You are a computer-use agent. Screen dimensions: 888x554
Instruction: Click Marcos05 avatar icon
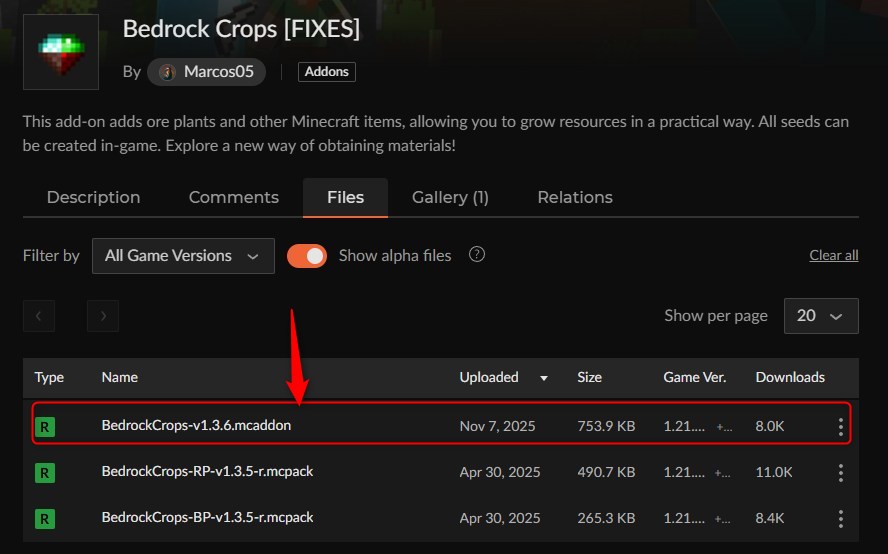point(167,72)
